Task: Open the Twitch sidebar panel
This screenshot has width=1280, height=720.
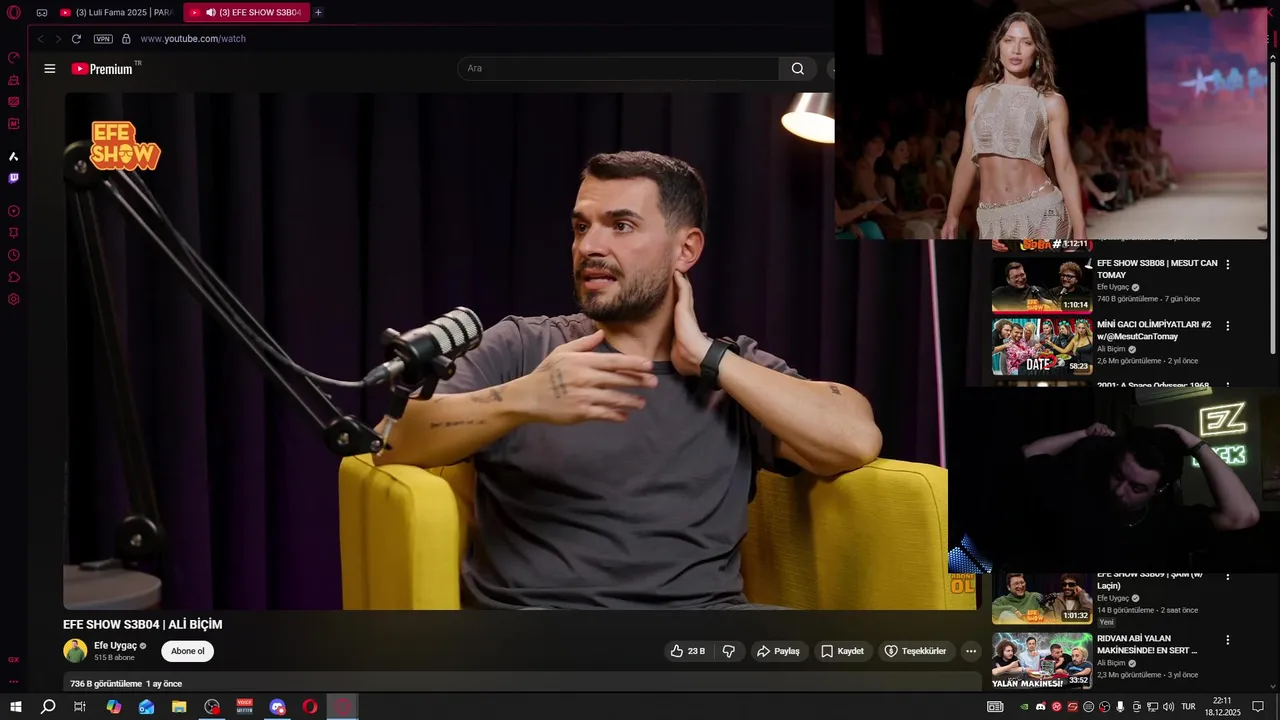Action: [x=14, y=178]
